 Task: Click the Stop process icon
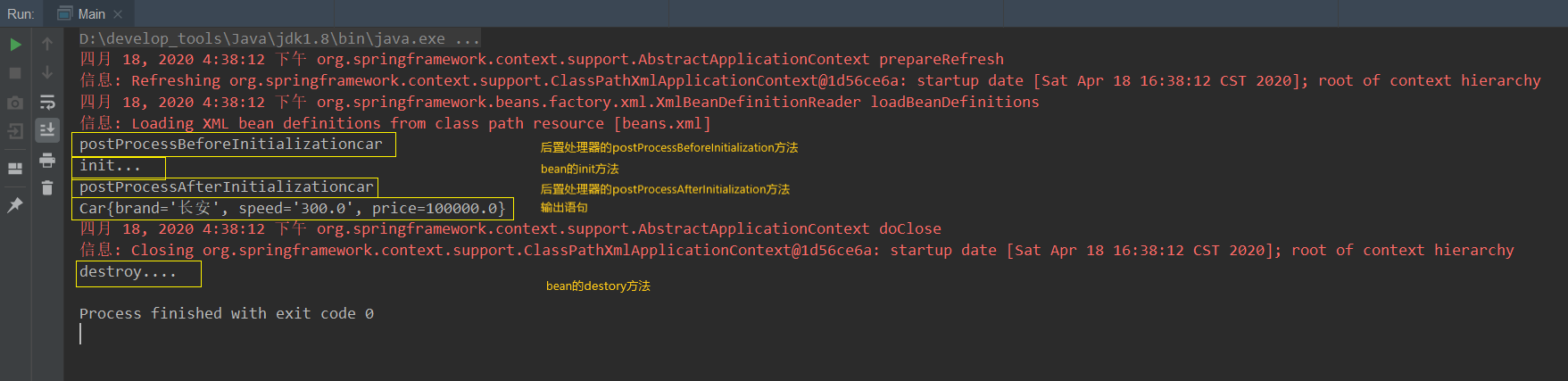point(15,73)
